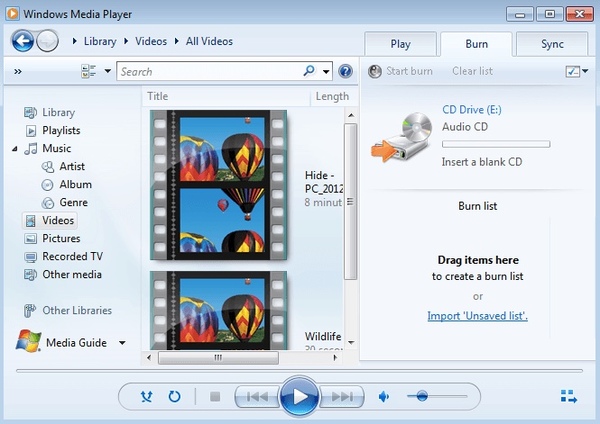This screenshot has height=424, width=600.
Task: Click the Videos filmstrip icon in sidebar
Action: coord(30,221)
